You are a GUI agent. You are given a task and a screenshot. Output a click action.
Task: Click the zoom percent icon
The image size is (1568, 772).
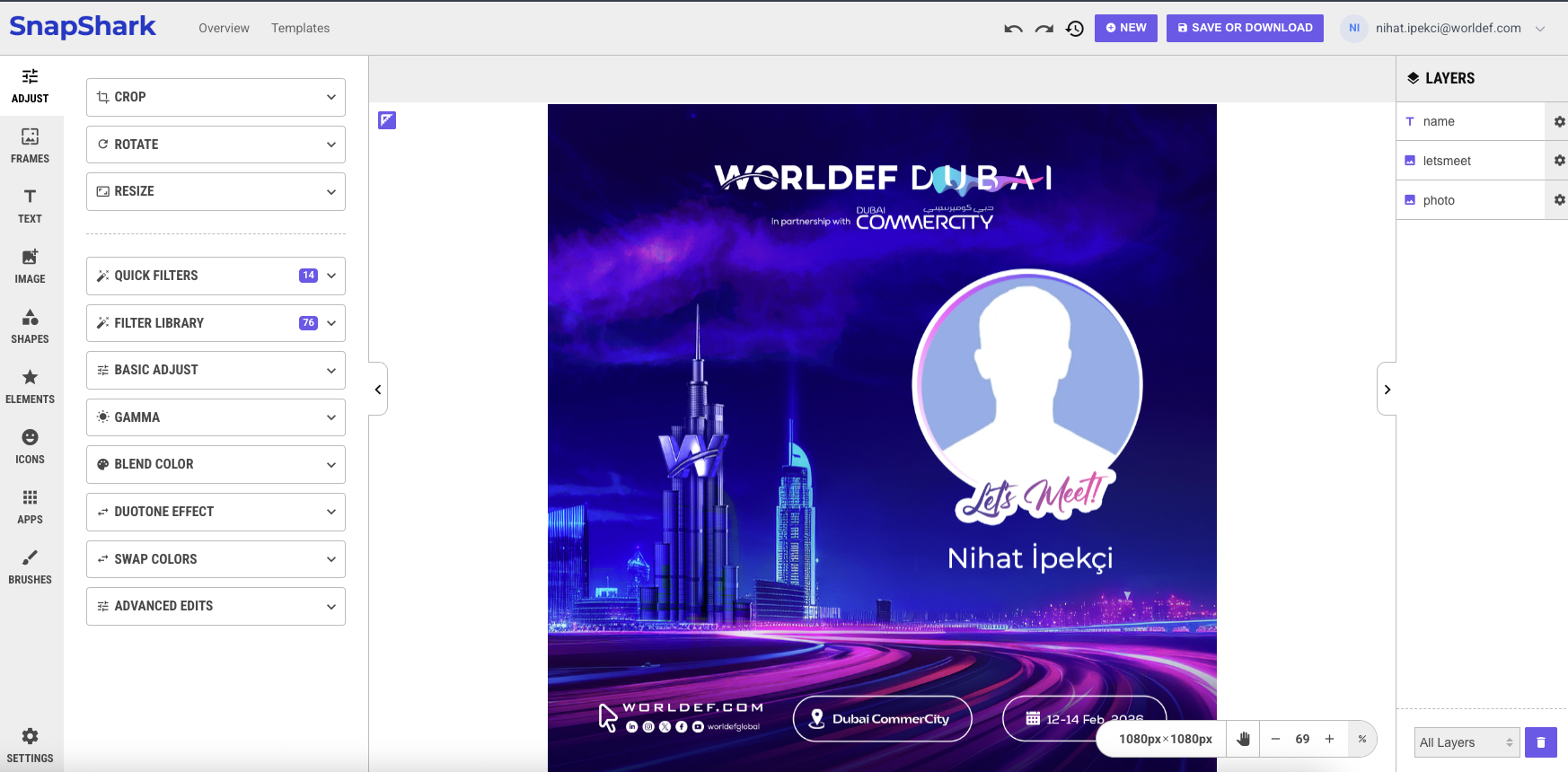[x=1362, y=739]
